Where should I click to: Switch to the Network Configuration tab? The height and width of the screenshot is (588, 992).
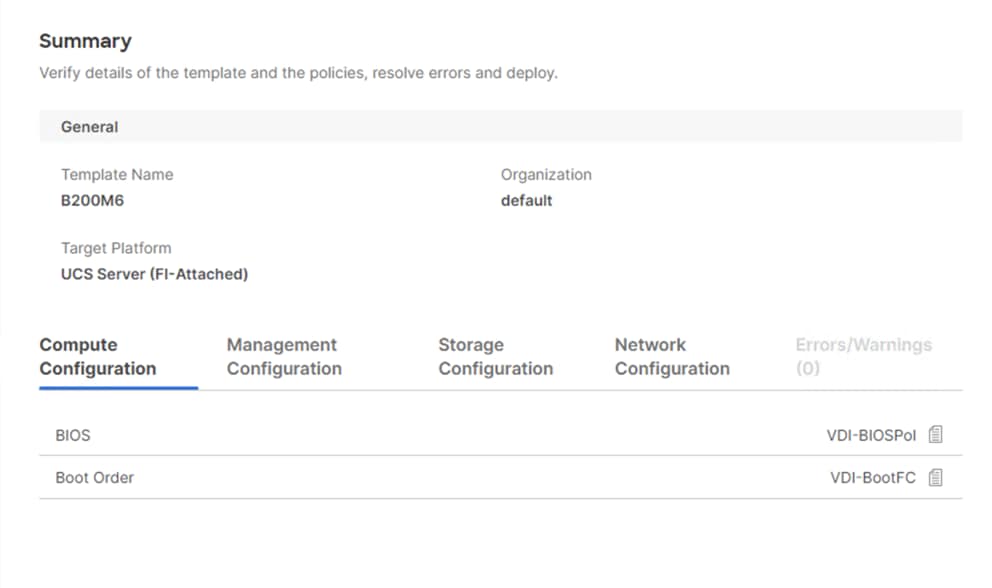672,356
